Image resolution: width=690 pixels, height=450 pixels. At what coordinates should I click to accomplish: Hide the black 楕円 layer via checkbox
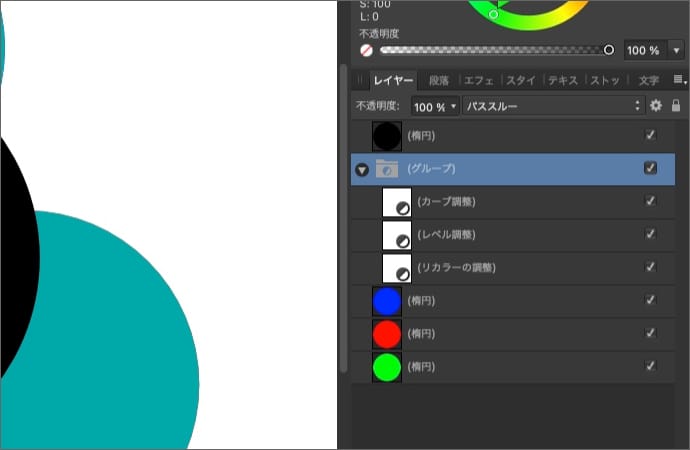click(650, 135)
